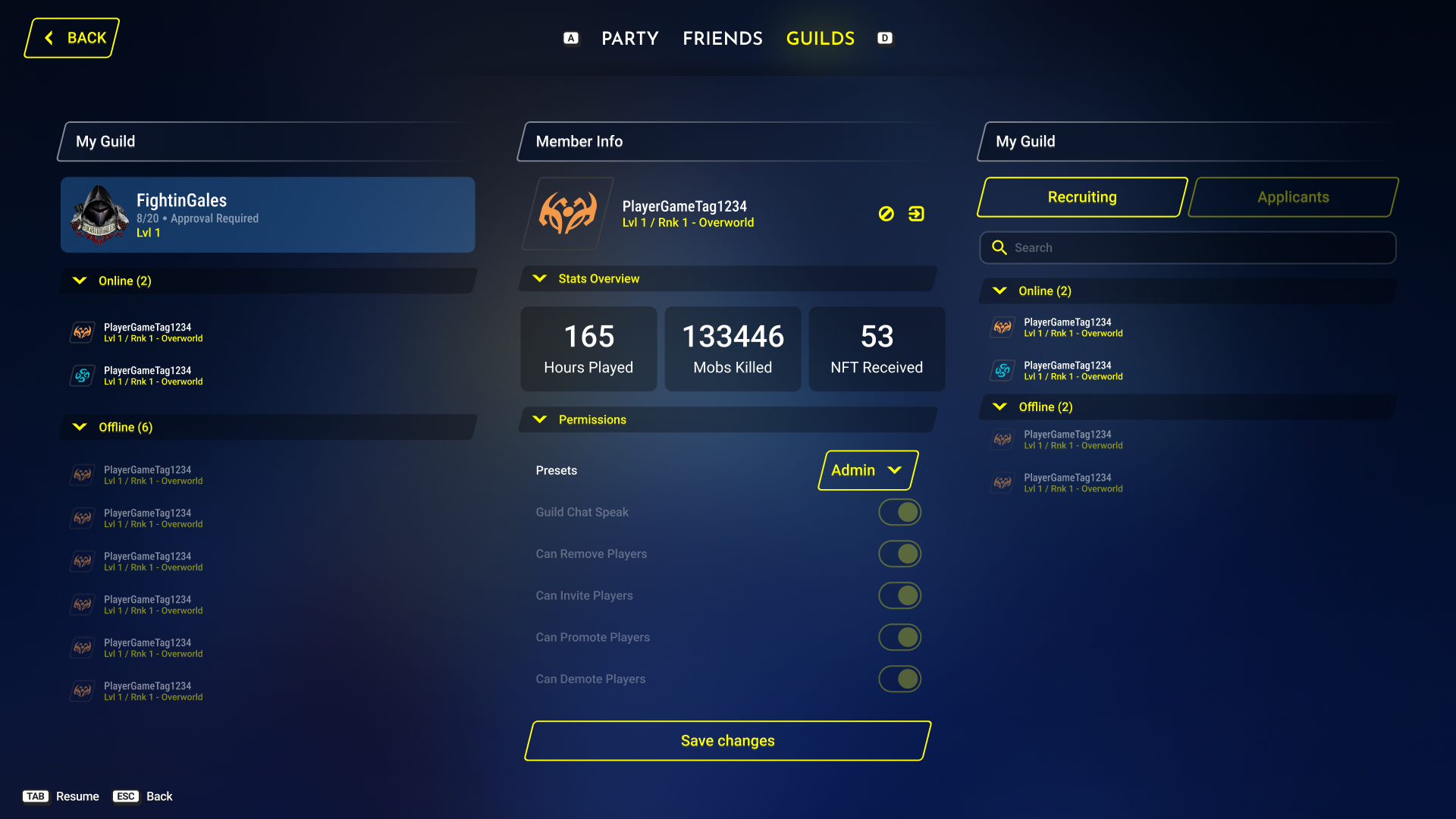Toggle Can Remove Players permission

pos(899,554)
